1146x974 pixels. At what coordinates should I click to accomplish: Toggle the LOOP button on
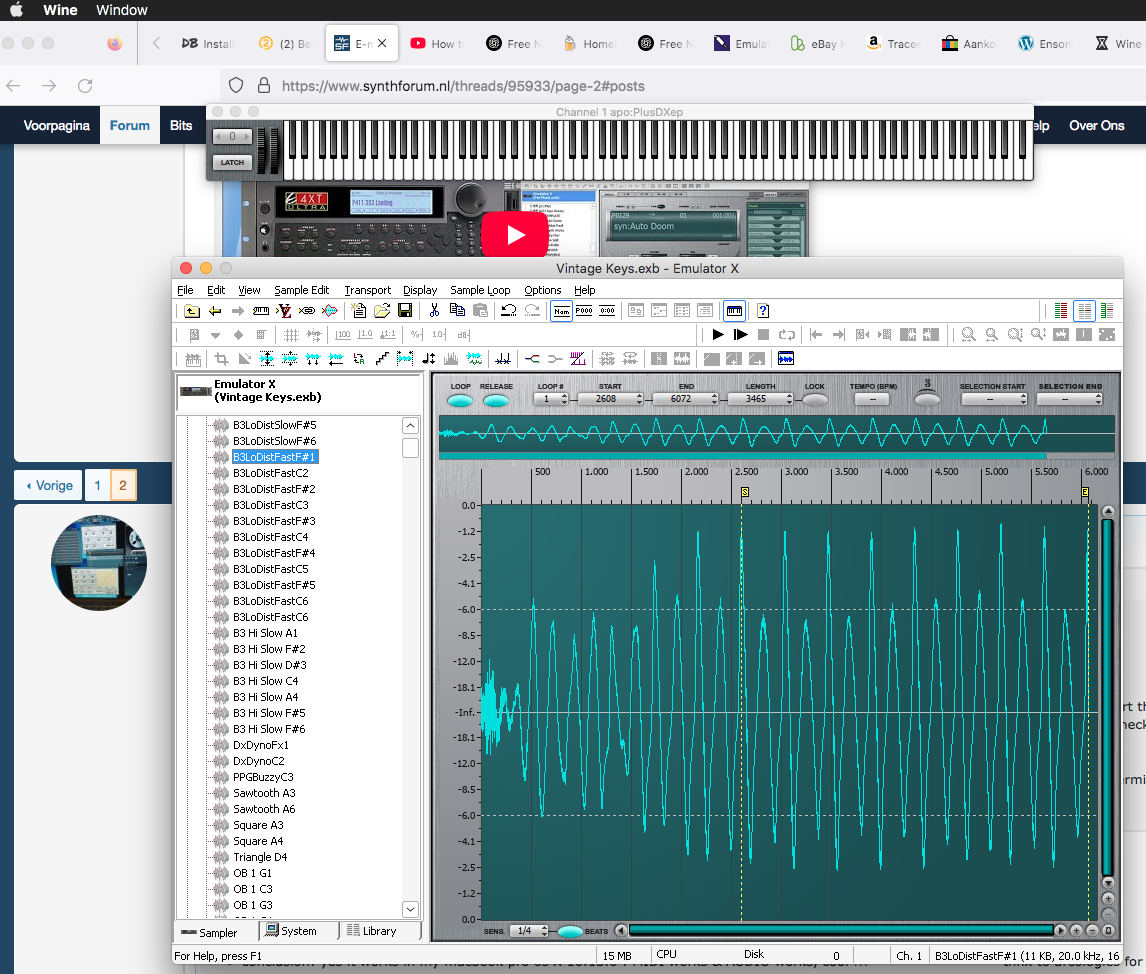point(460,400)
